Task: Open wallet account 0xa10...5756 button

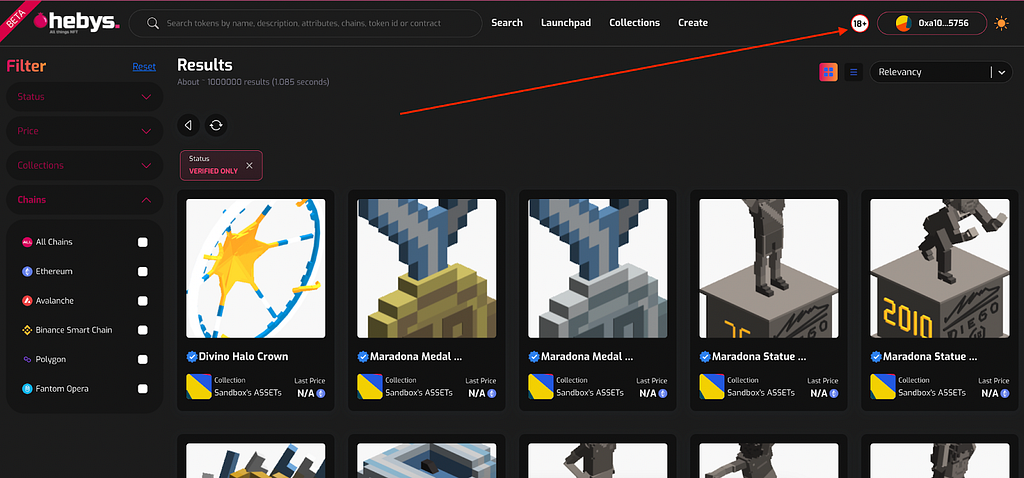Action: 932,23
